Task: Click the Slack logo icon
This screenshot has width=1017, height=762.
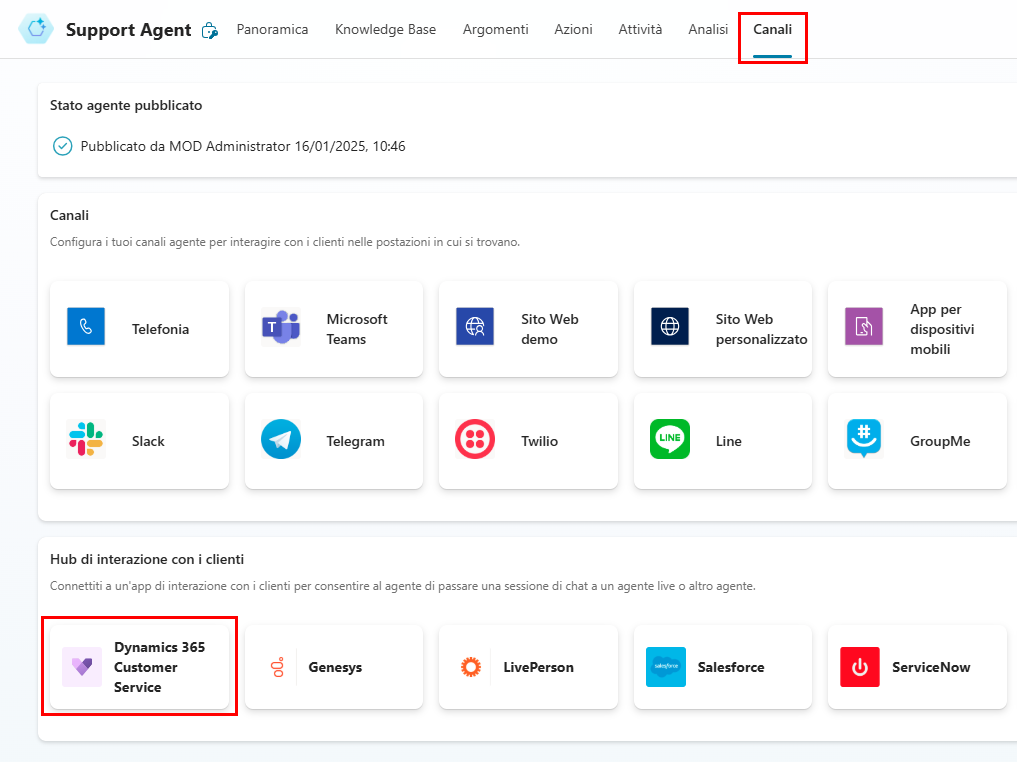Action: click(x=86, y=439)
